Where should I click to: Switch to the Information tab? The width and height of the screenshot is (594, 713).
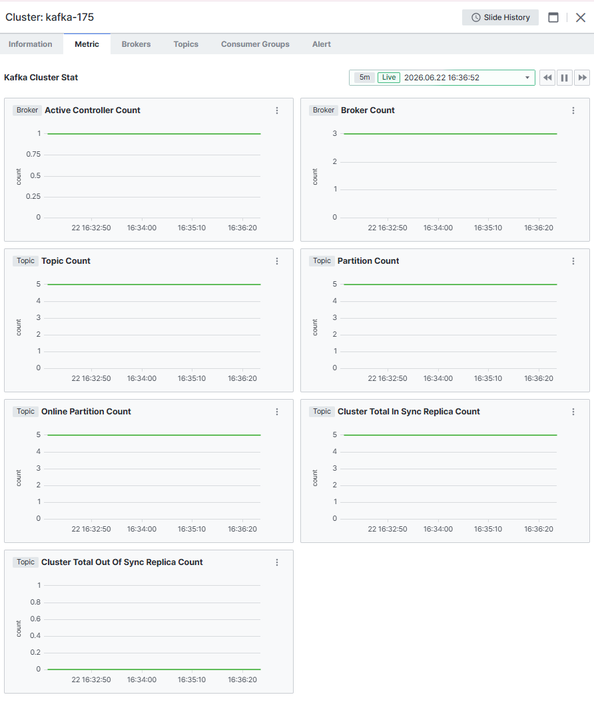pos(30,44)
